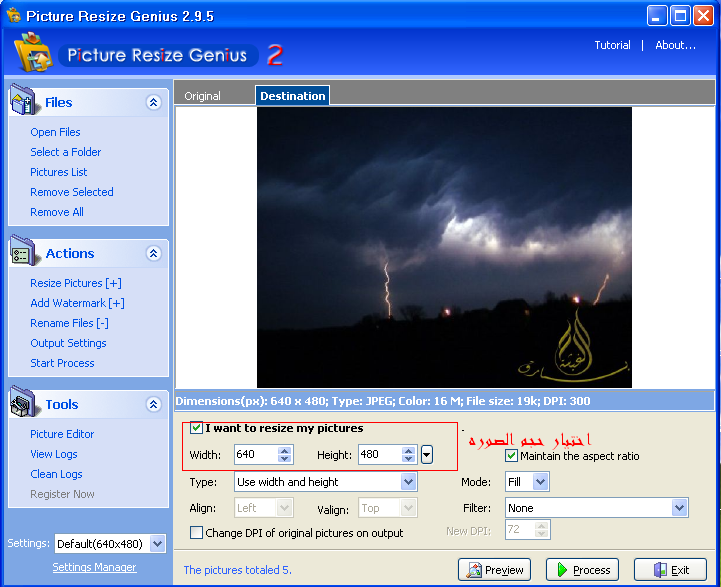Collapse the Actions section chevron
This screenshot has height=587, width=721.
coord(153,253)
